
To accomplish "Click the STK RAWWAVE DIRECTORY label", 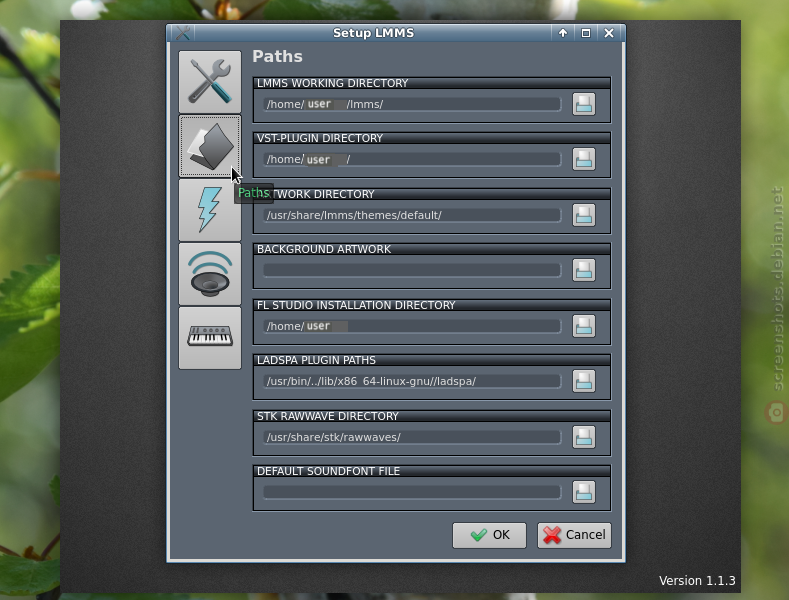I will click(328, 416).
